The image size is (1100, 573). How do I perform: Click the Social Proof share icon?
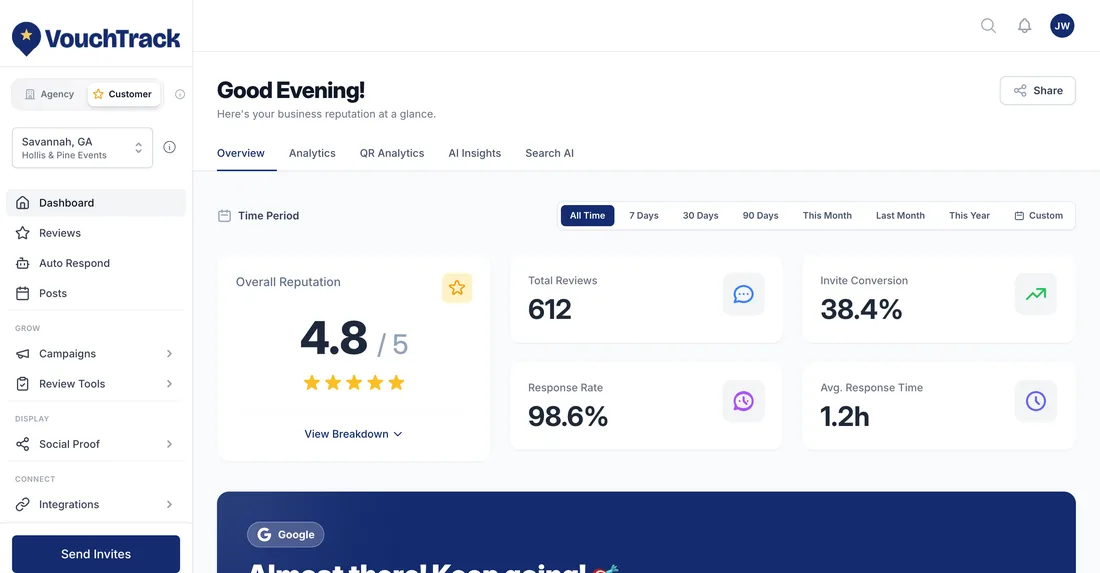[22, 444]
